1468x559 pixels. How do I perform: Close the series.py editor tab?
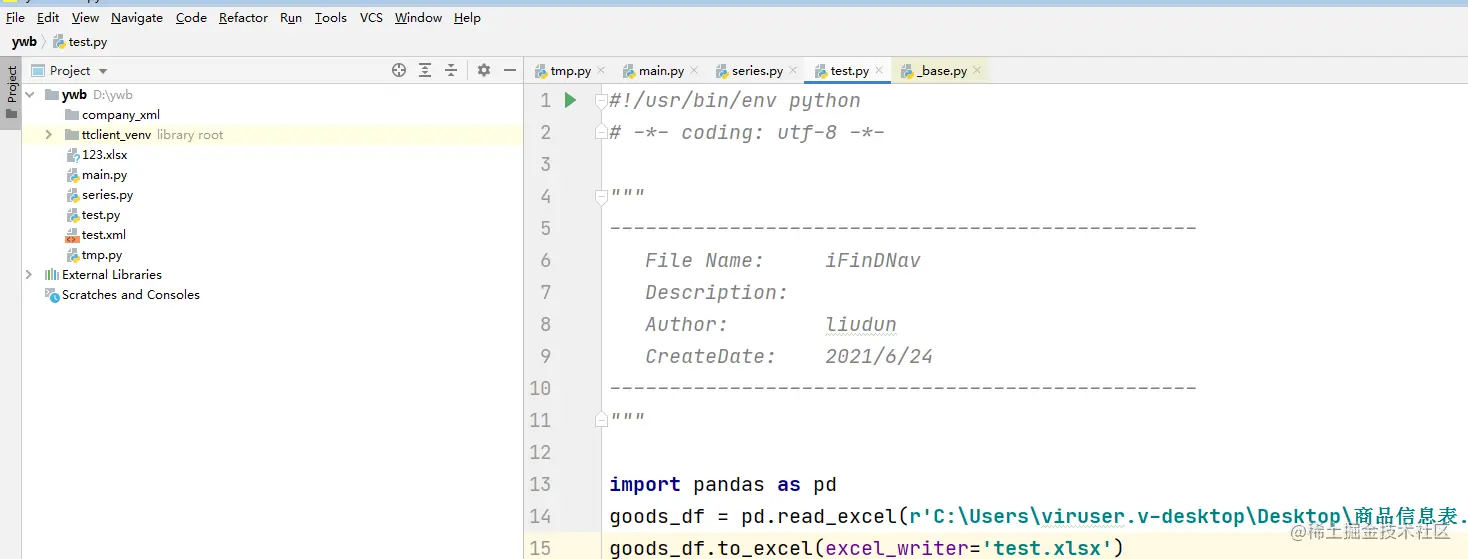[x=793, y=71]
